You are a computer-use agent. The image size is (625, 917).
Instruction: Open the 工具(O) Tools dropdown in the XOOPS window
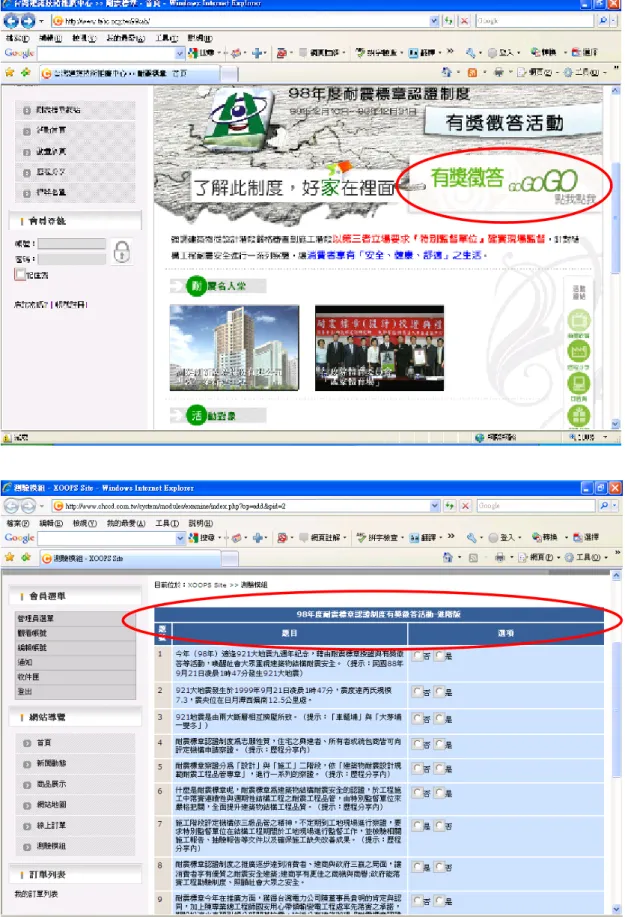click(x=585, y=557)
